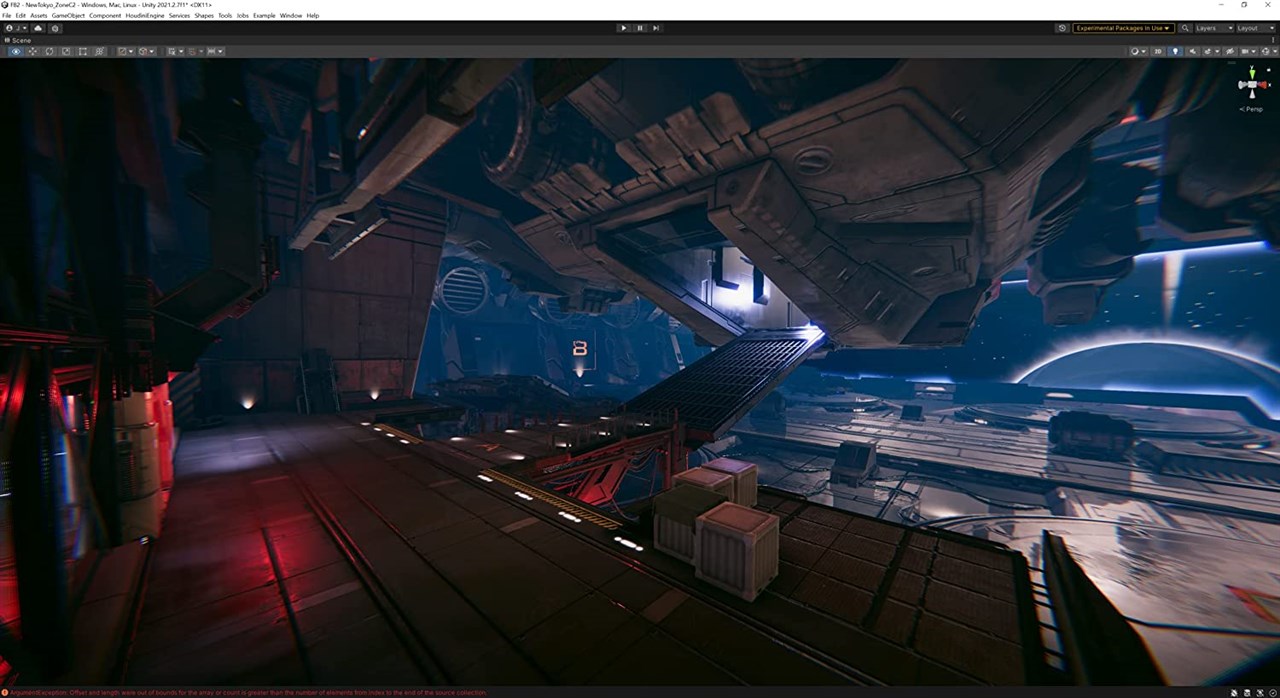
Task: Toggle 2D view mode
Action: coord(1159,51)
